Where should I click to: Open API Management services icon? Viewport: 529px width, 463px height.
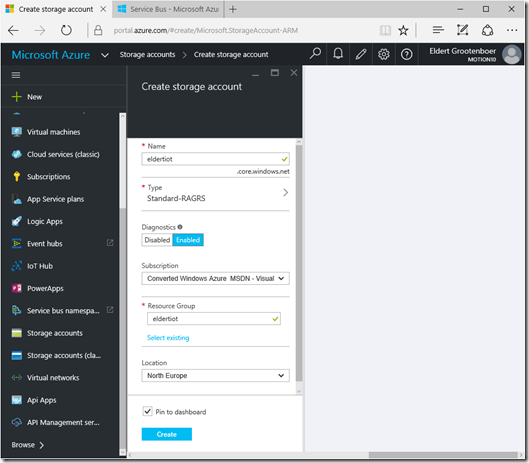coord(17,422)
